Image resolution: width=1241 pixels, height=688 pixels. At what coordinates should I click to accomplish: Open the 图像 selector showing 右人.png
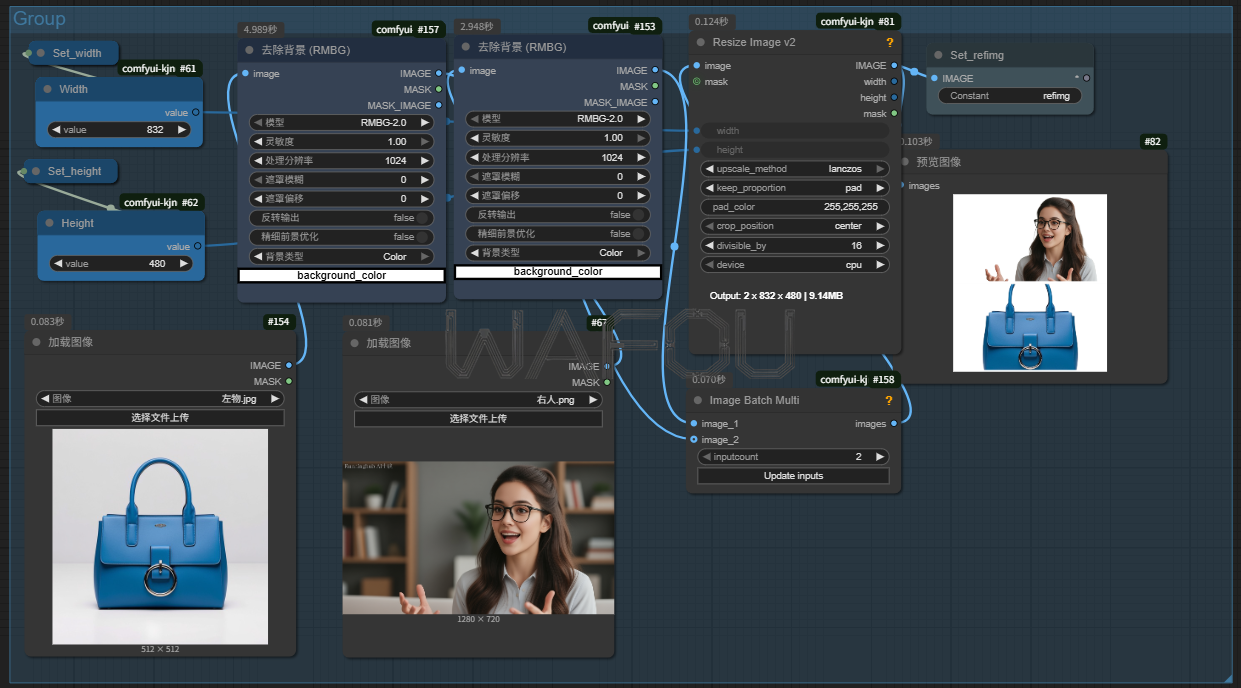(478, 399)
